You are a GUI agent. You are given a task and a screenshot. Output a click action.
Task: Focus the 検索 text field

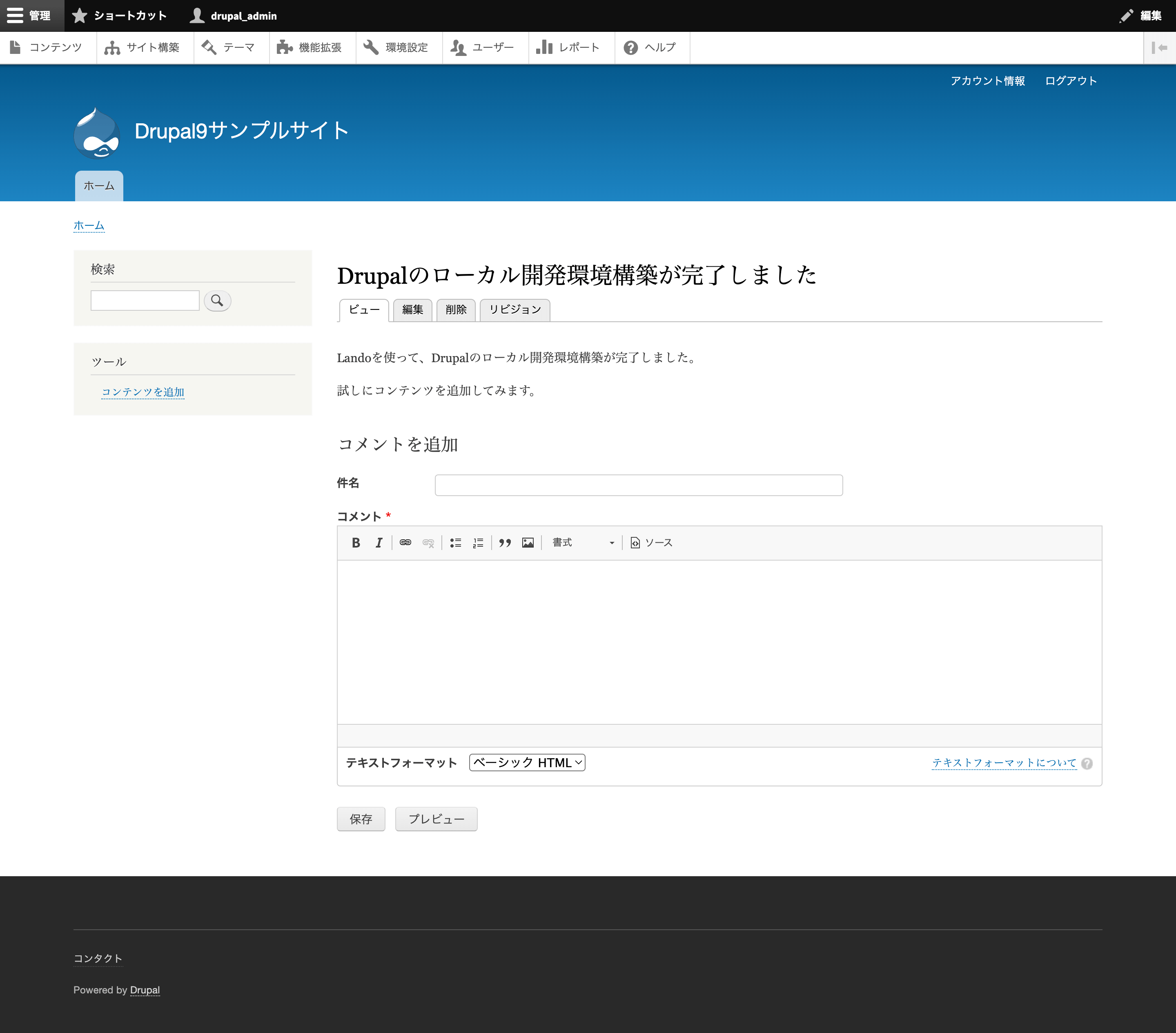tap(145, 300)
